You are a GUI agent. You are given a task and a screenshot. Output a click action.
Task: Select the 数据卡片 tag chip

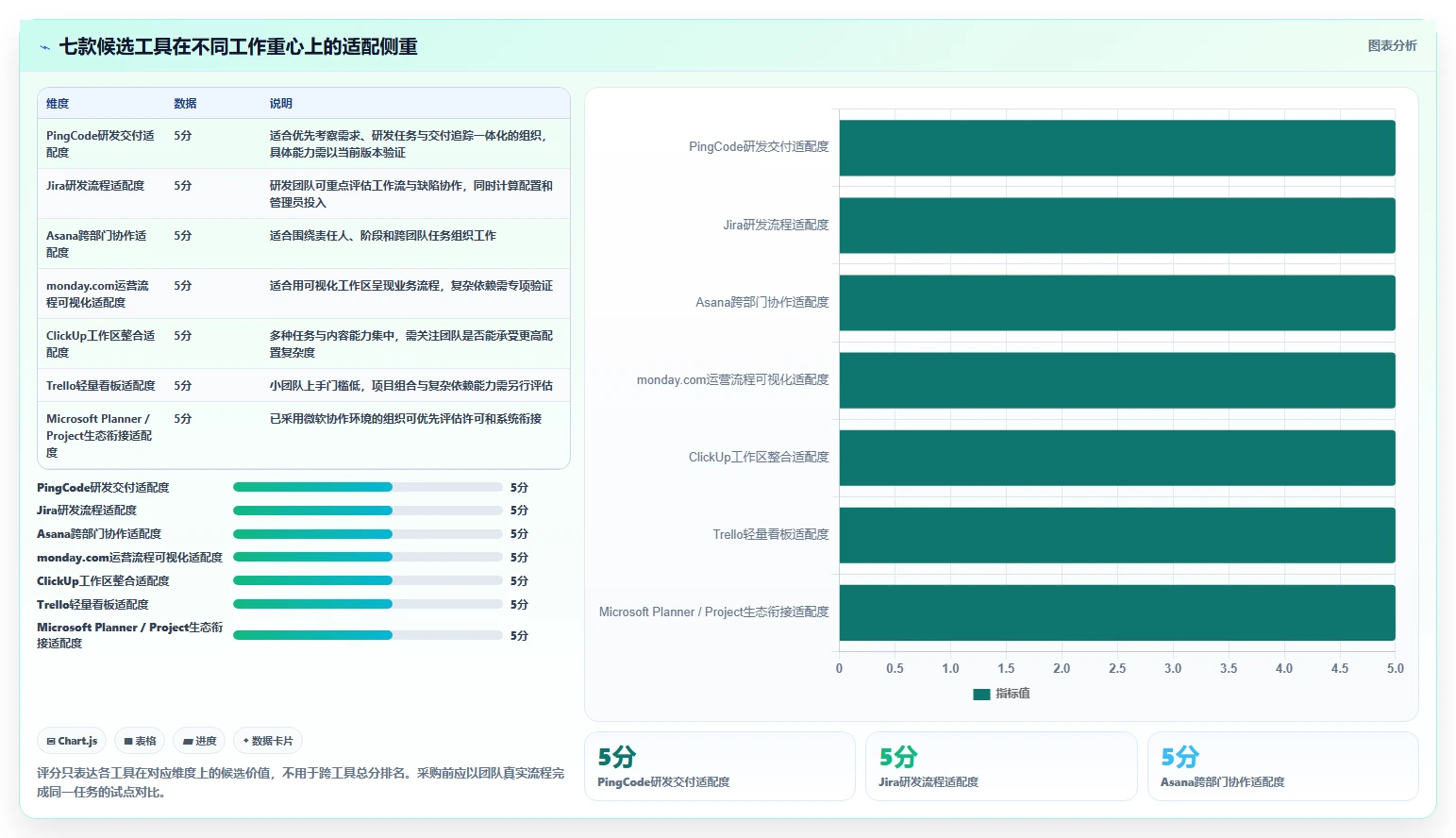(268, 741)
